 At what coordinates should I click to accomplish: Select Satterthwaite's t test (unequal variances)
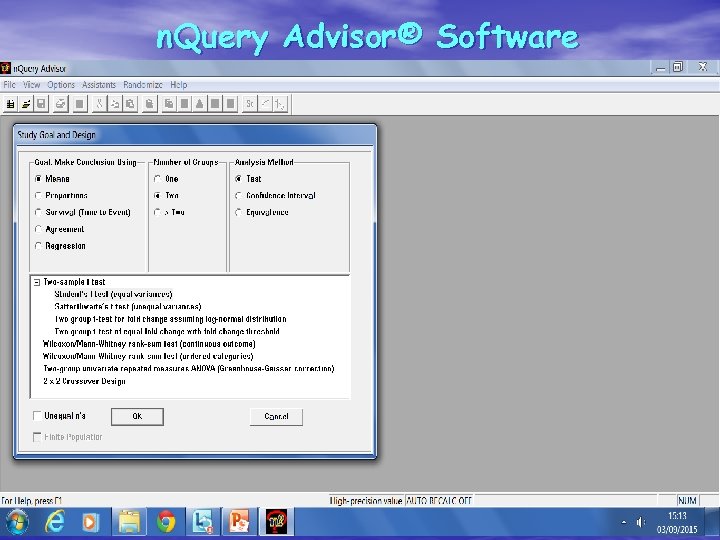coord(128,306)
